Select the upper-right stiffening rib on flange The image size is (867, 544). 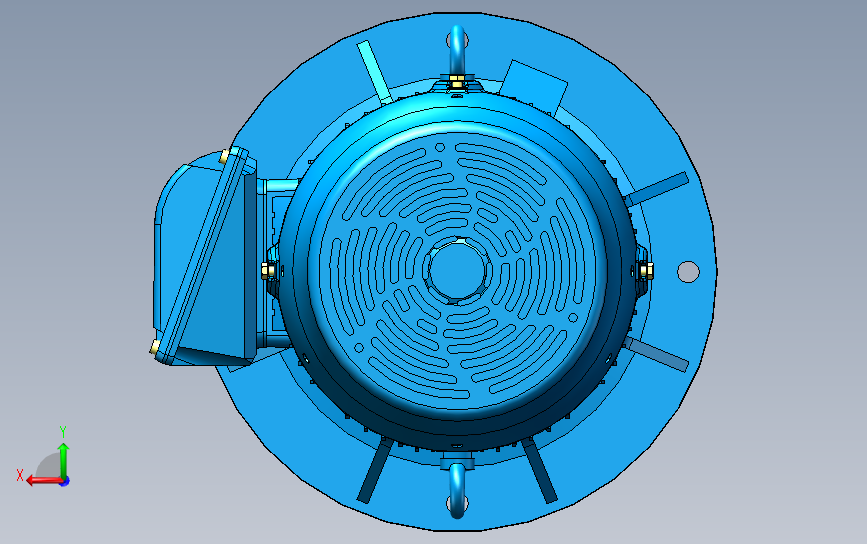pyautogui.click(x=657, y=189)
